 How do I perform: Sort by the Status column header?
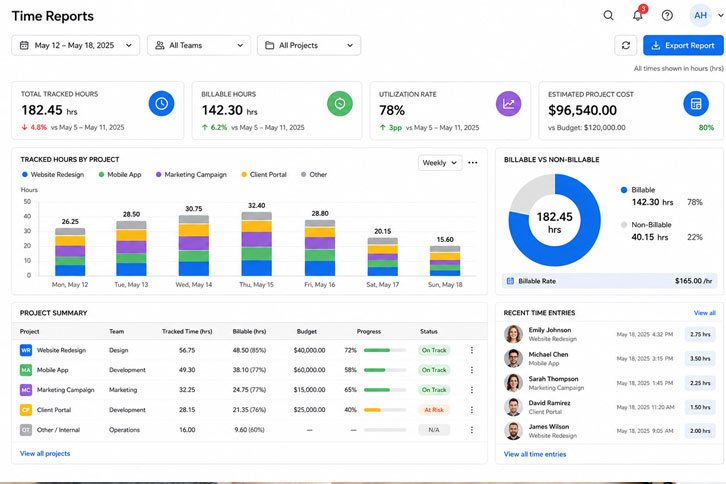click(429, 332)
